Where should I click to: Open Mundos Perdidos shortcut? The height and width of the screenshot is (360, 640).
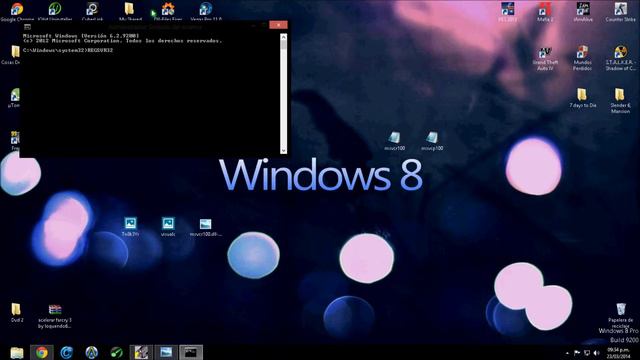pos(582,58)
